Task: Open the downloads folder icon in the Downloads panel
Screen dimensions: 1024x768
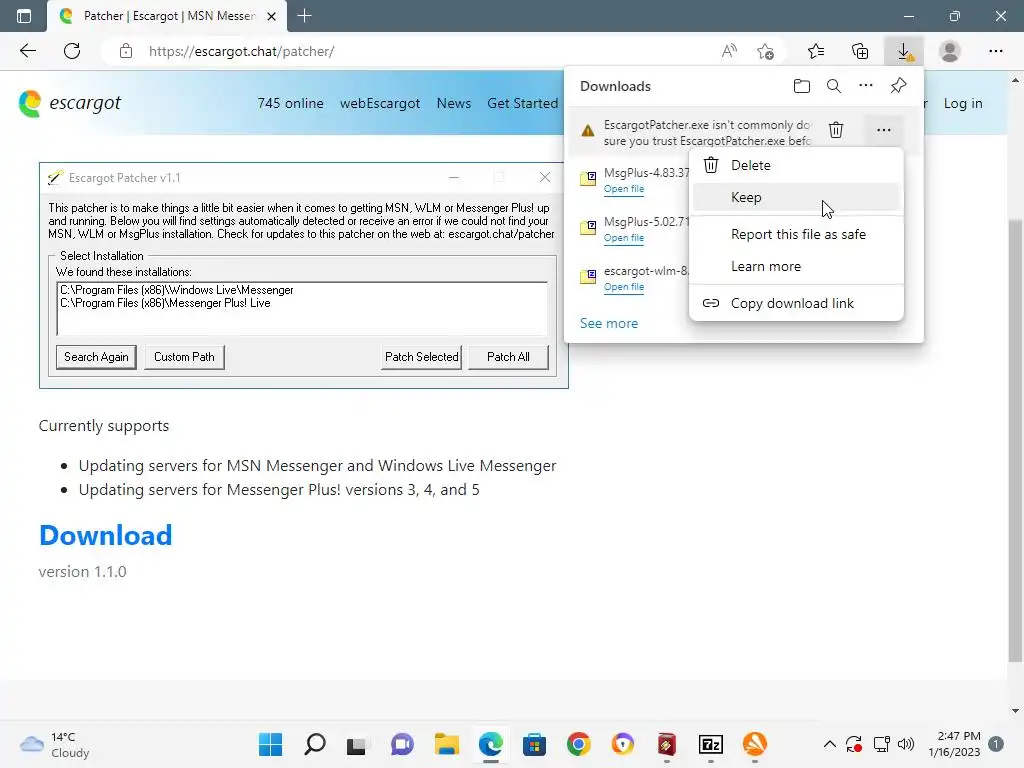Action: (801, 86)
